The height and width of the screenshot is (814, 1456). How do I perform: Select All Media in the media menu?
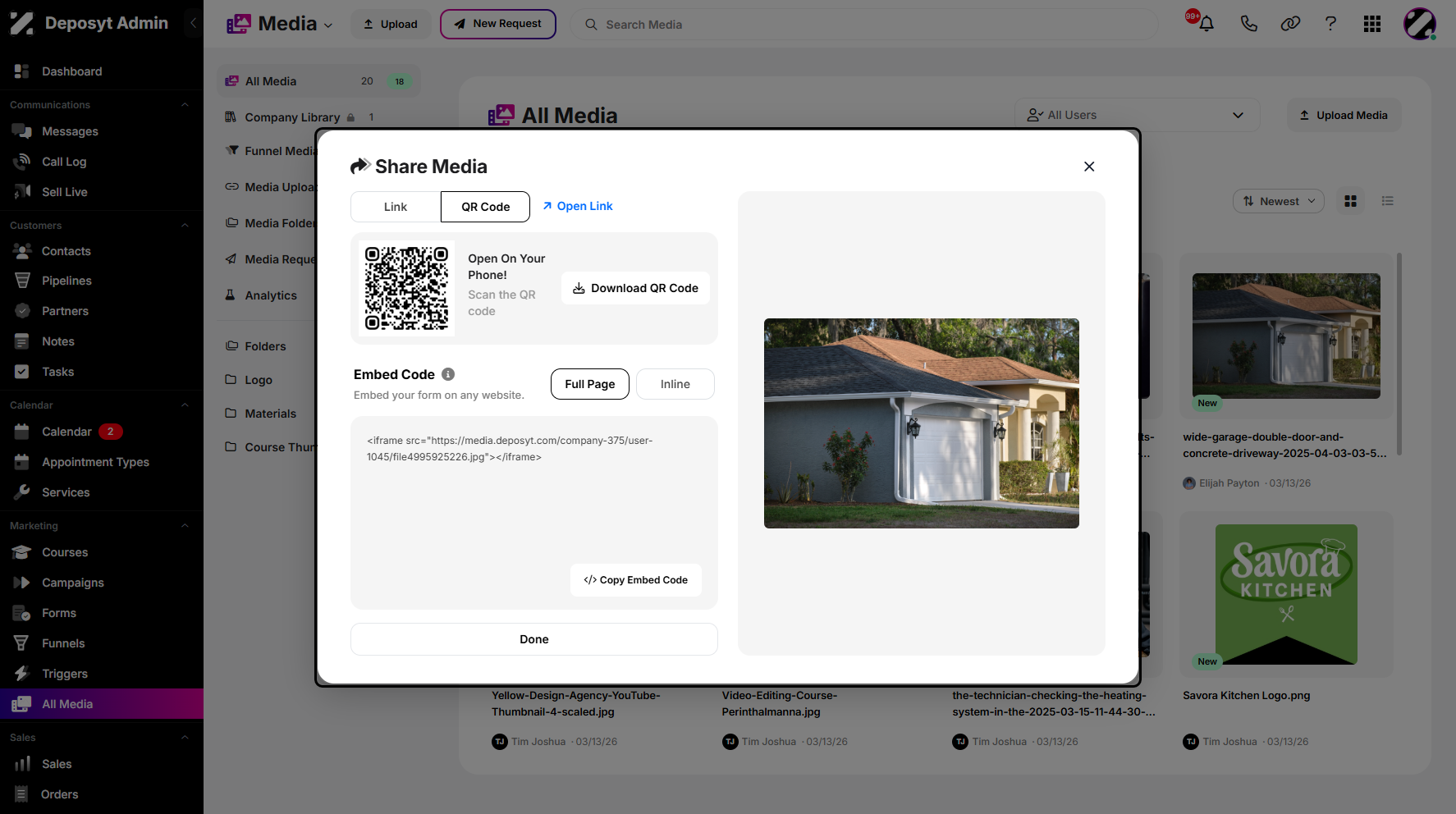tap(318, 81)
